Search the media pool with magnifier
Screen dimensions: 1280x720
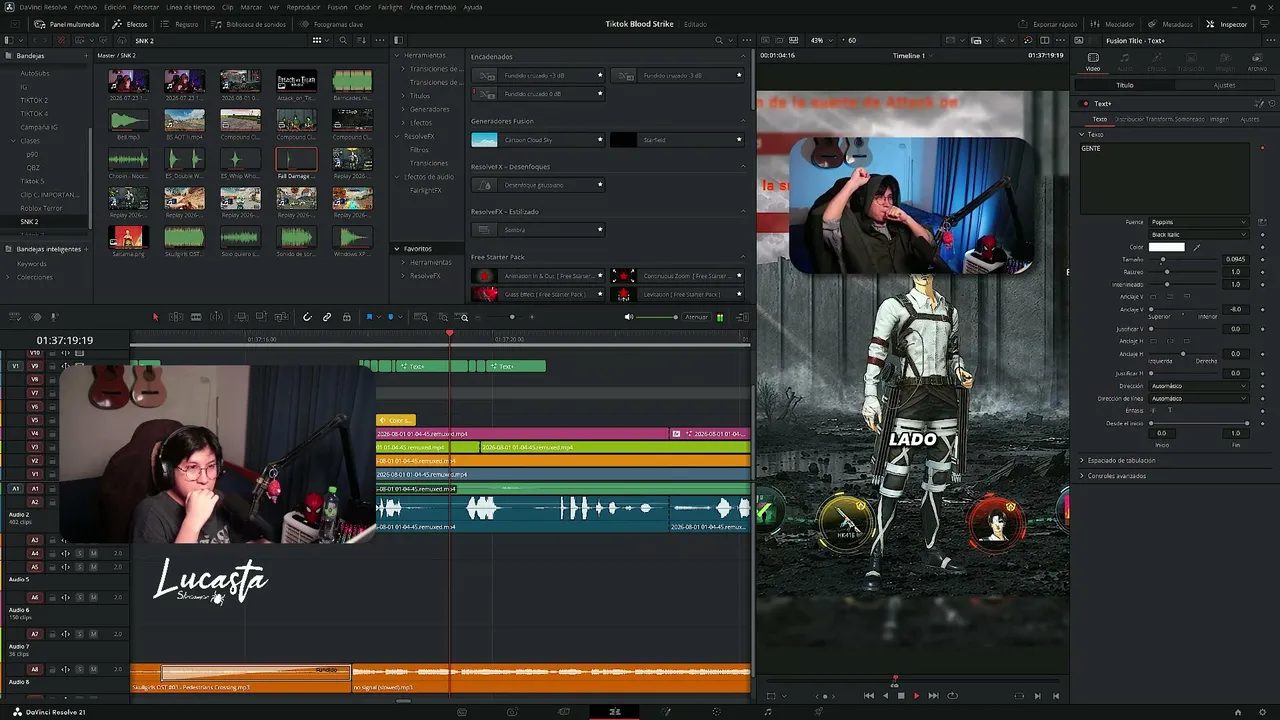[x=343, y=41]
